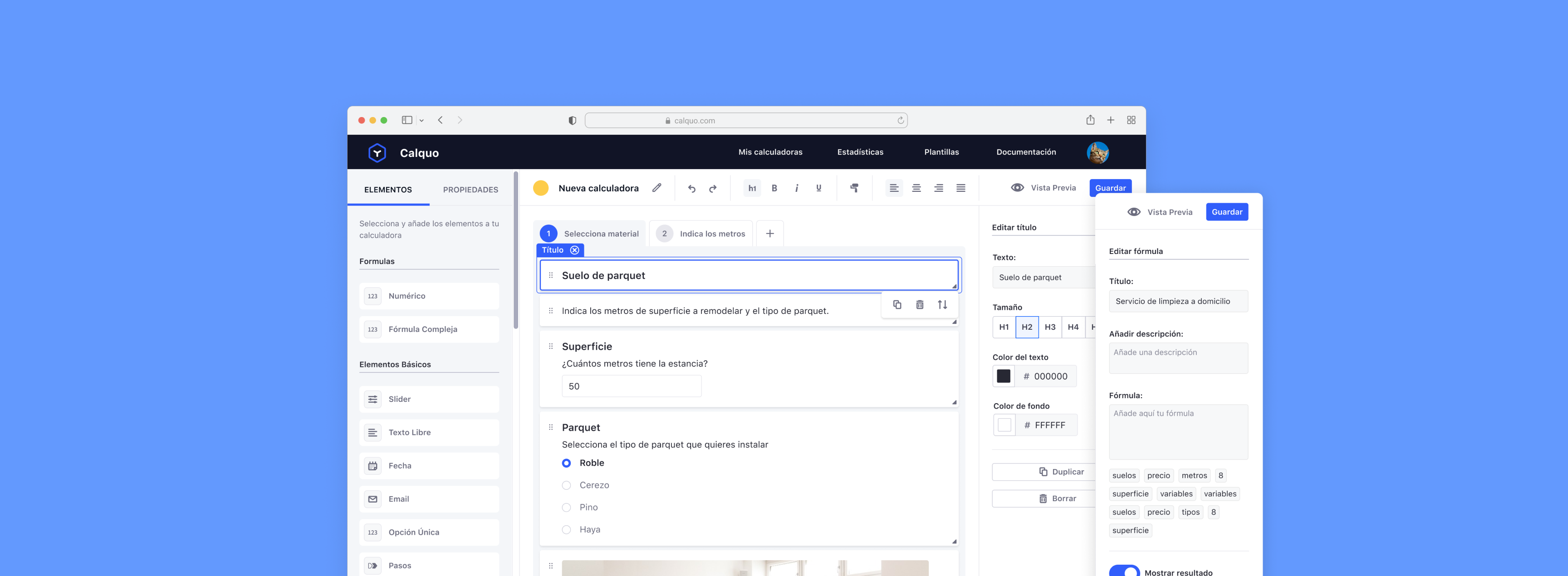The image size is (1568, 576).
Task: Click Vista Previa in the main toolbar
Action: [1044, 188]
